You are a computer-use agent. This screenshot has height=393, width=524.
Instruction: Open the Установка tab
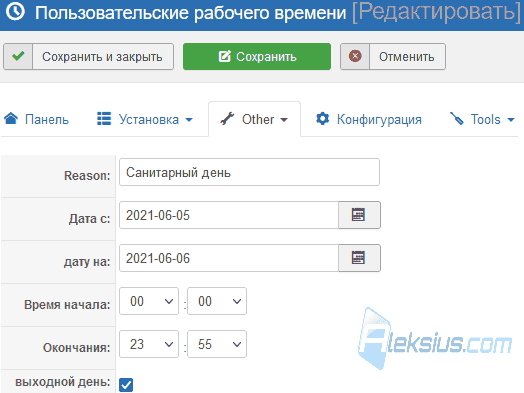point(145,119)
